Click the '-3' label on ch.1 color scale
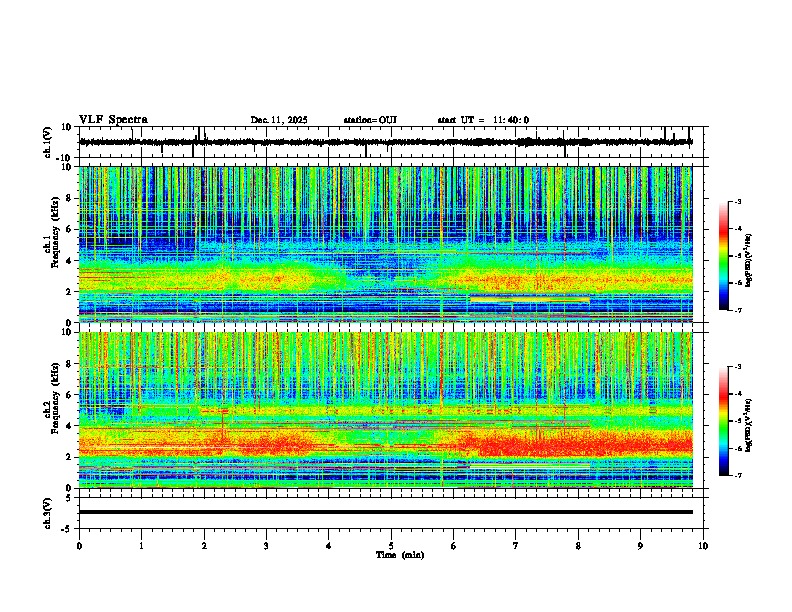The width and height of the screenshot is (792, 612). [737, 201]
